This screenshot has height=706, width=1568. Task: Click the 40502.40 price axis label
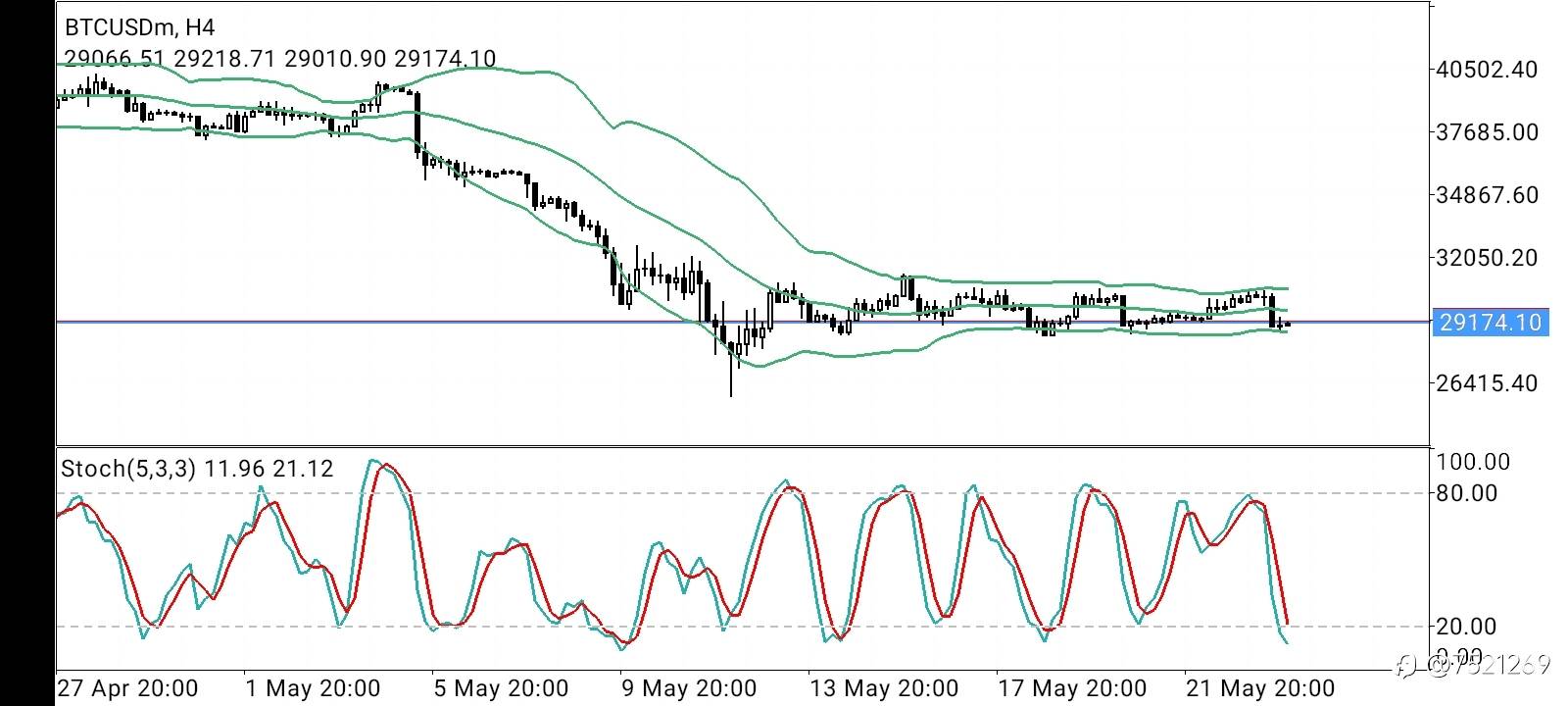coord(1487,71)
